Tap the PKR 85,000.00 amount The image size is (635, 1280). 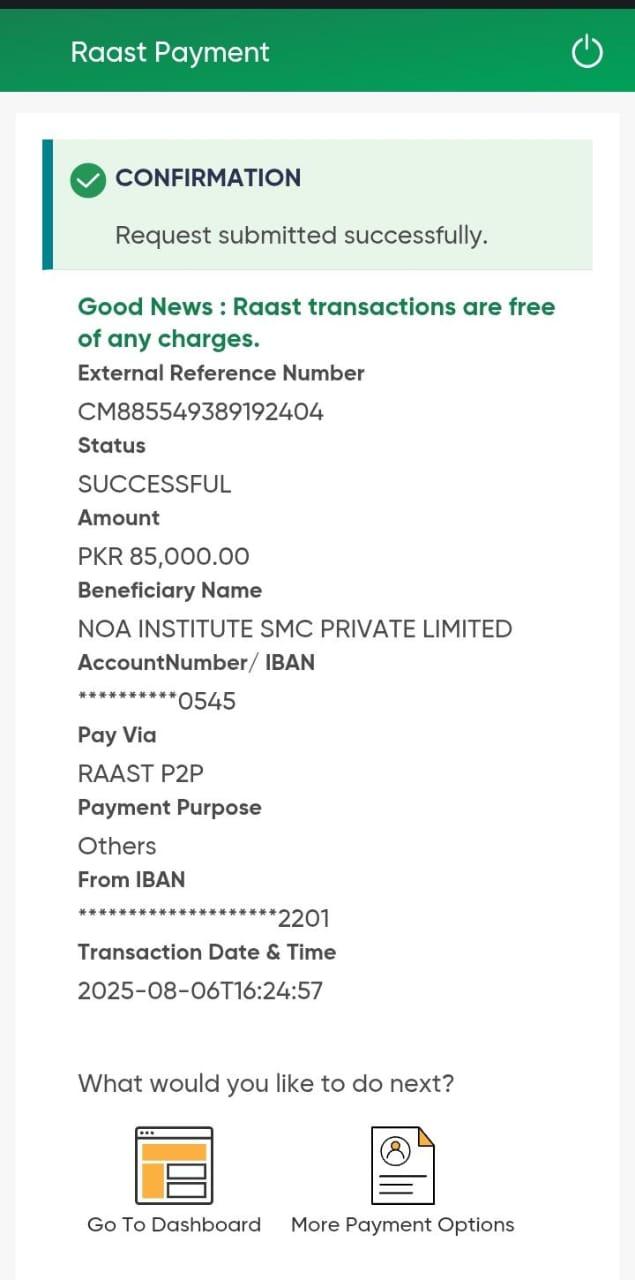(x=164, y=556)
